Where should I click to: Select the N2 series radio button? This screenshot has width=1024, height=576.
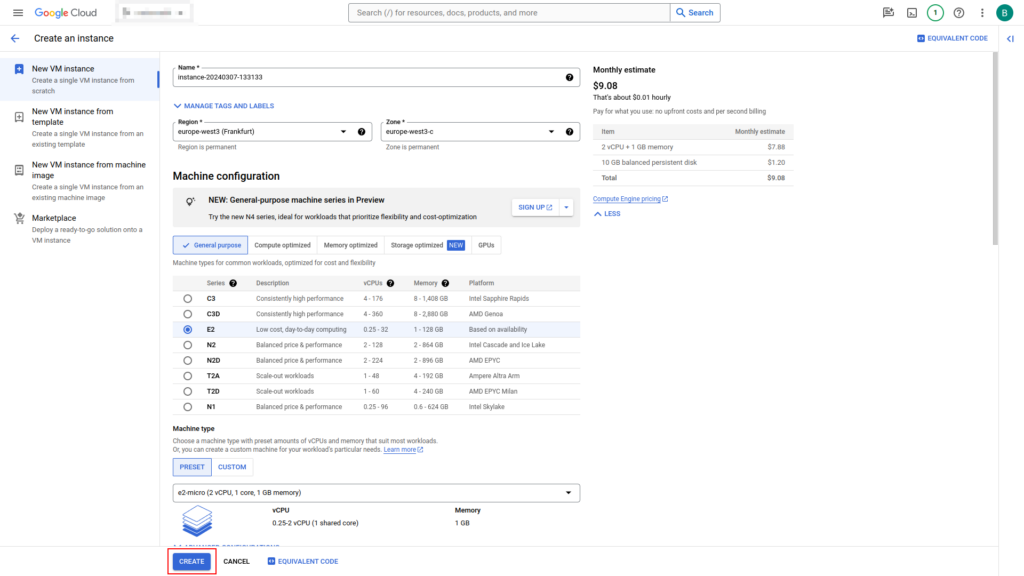(x=187, y=345)
